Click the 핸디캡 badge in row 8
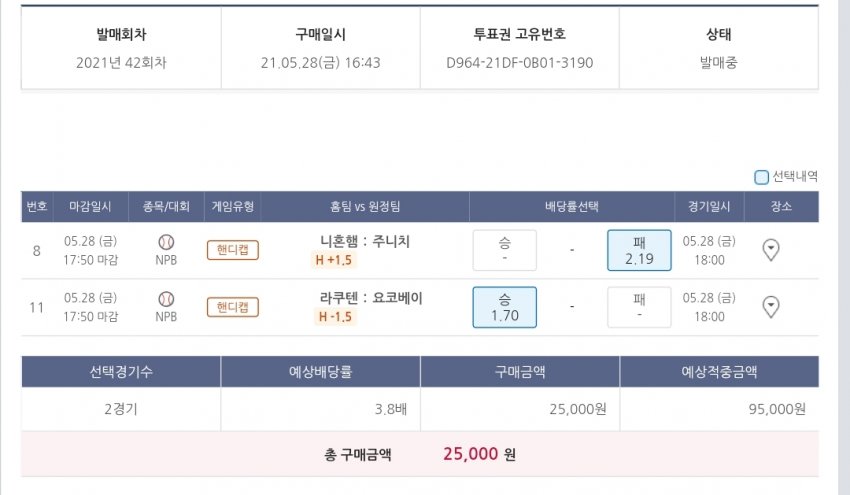The width and height of the screenshot is (850, 495). coord(233,250)
